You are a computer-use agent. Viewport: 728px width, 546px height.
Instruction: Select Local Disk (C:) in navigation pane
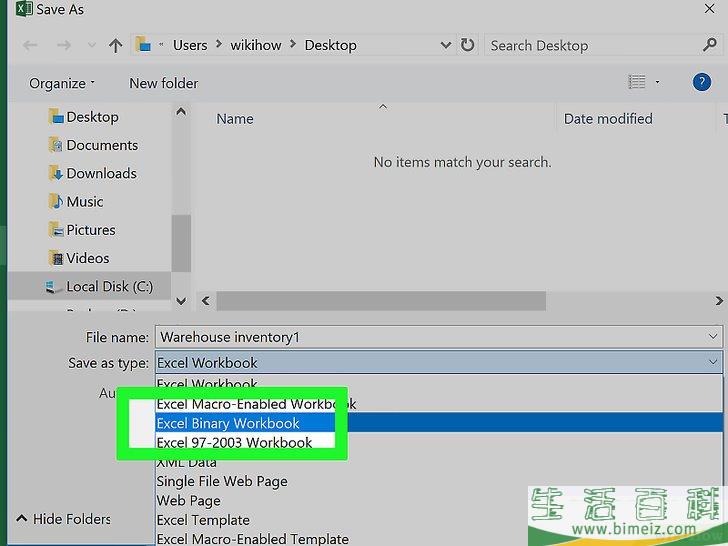pos(108,286)
